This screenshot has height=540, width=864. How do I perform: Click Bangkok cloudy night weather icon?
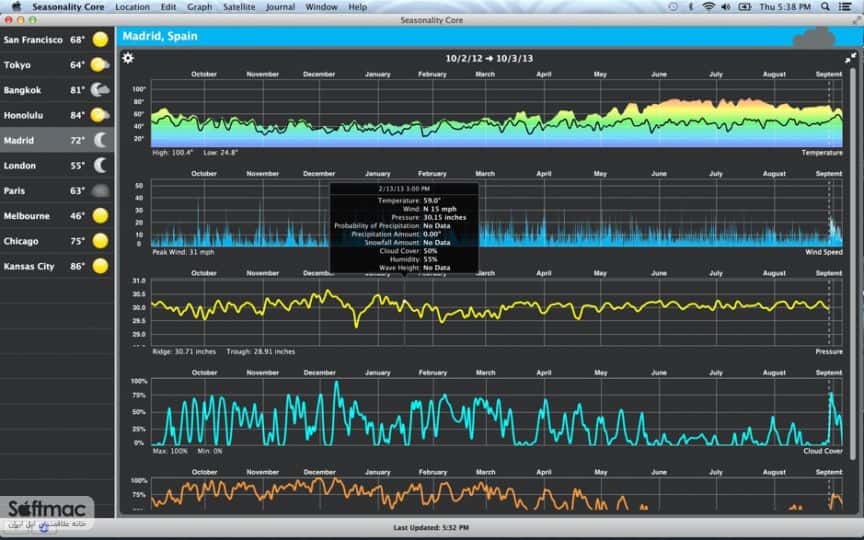point(100,90)
